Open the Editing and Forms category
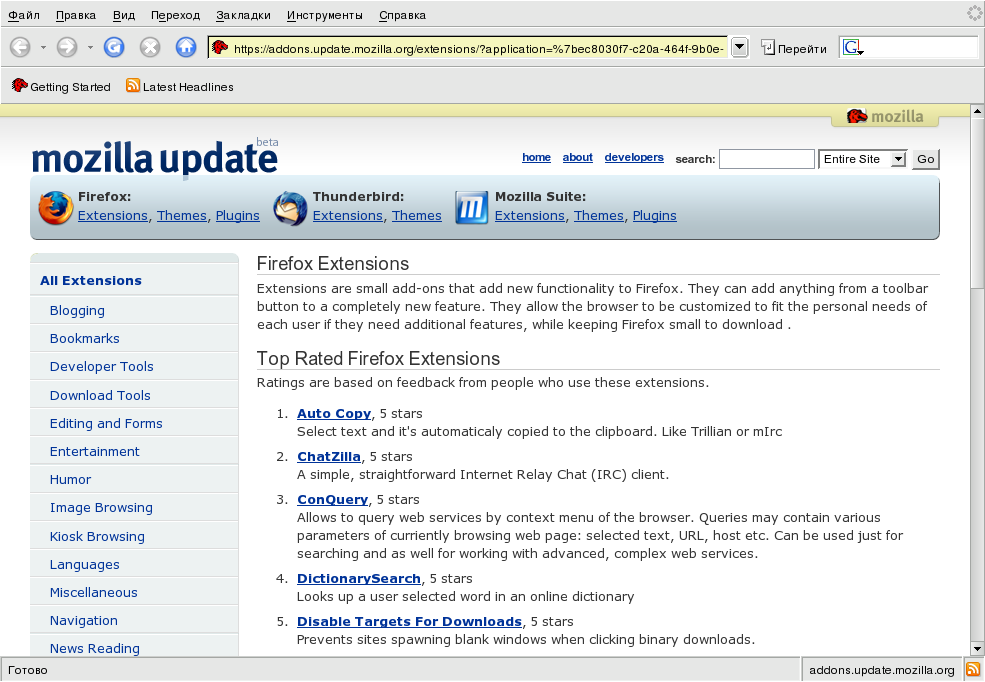985x682 pixels. pyautogui.click(x=106, y=423)
